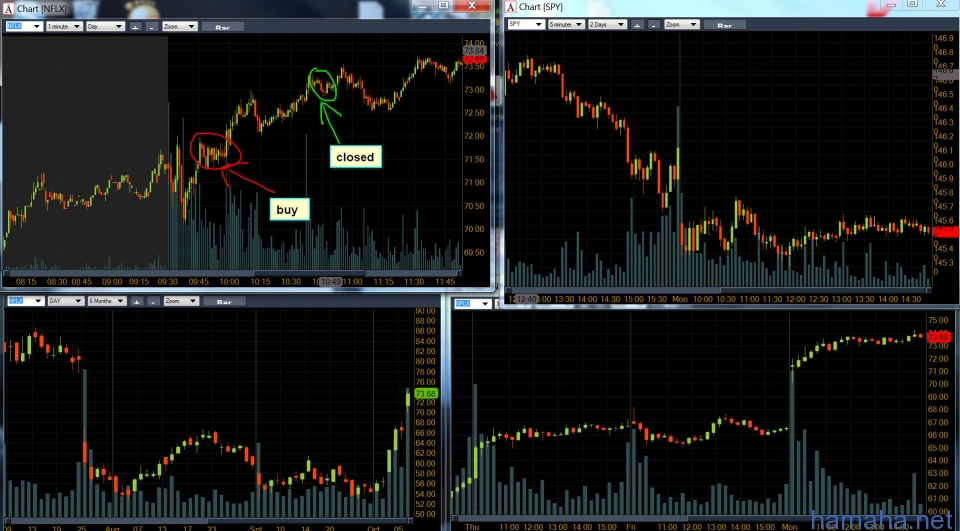Click the Chart [SPY] window app icon
960x531 pixels.
tap(511, 7)
